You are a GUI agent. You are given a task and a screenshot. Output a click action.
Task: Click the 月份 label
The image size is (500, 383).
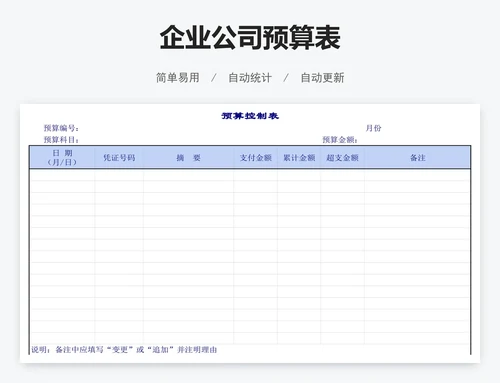[x=373, y=128]
